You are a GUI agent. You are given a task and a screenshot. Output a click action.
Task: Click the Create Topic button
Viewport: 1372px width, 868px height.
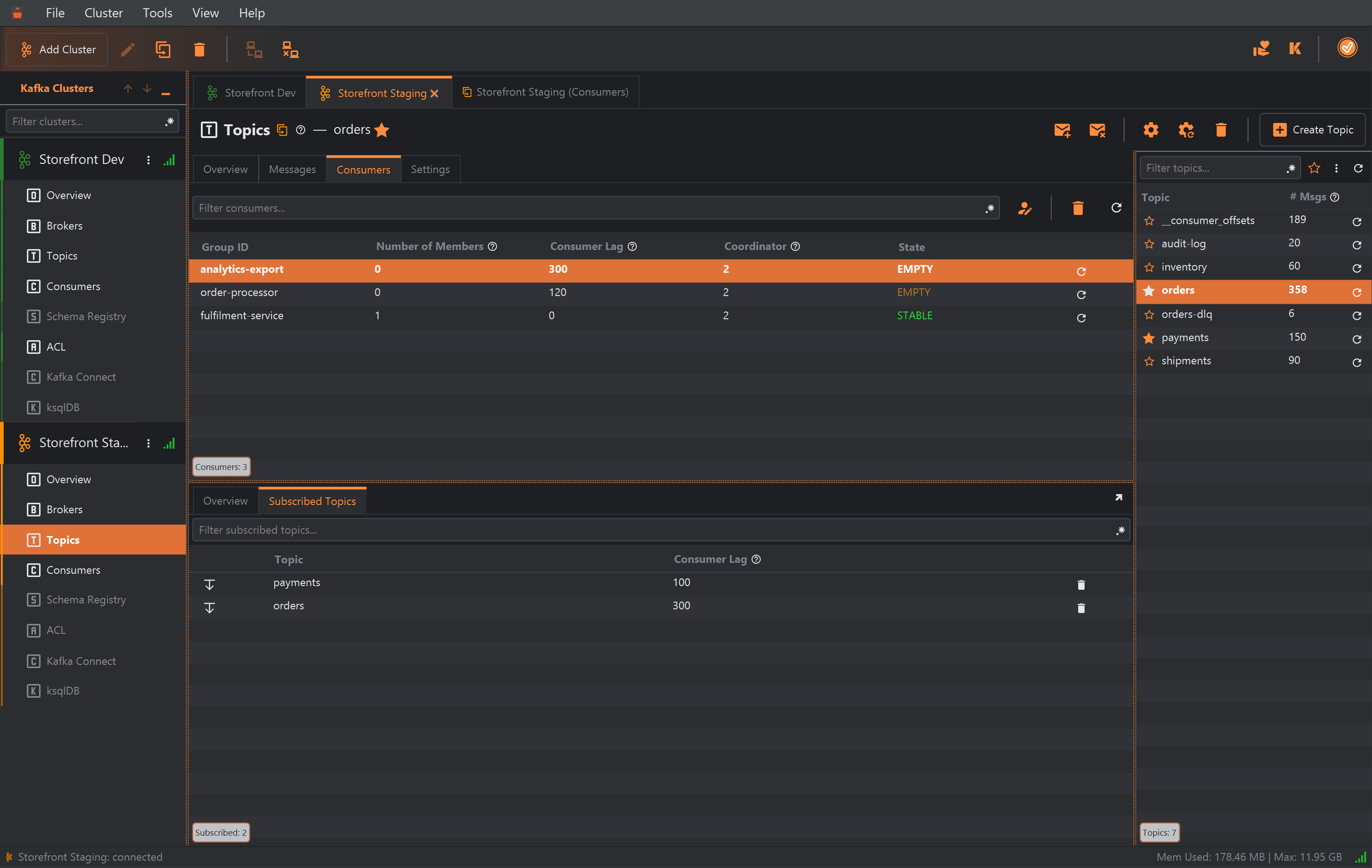point(1313,130)
